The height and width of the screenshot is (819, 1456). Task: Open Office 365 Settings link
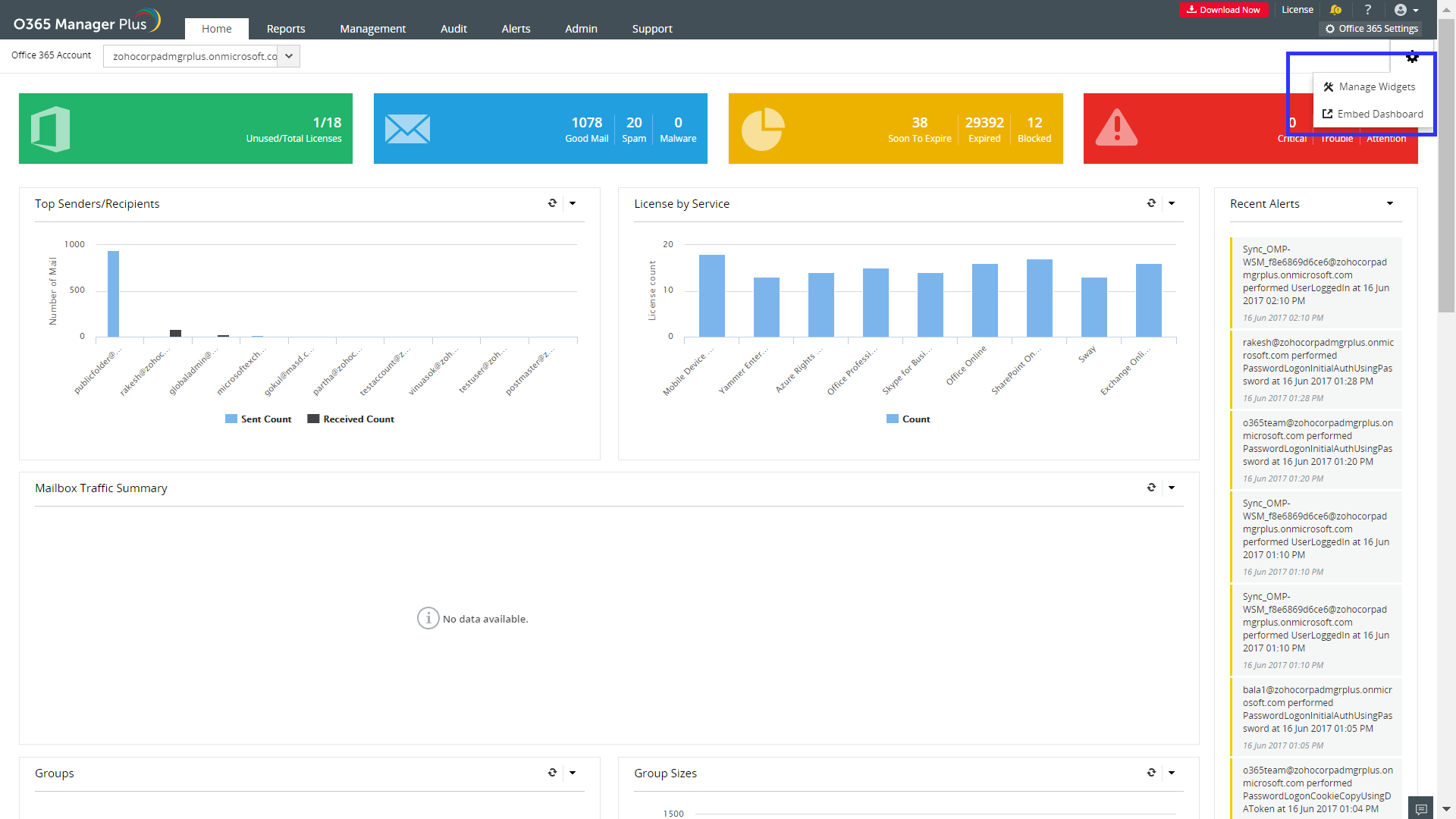point(1371,29)
